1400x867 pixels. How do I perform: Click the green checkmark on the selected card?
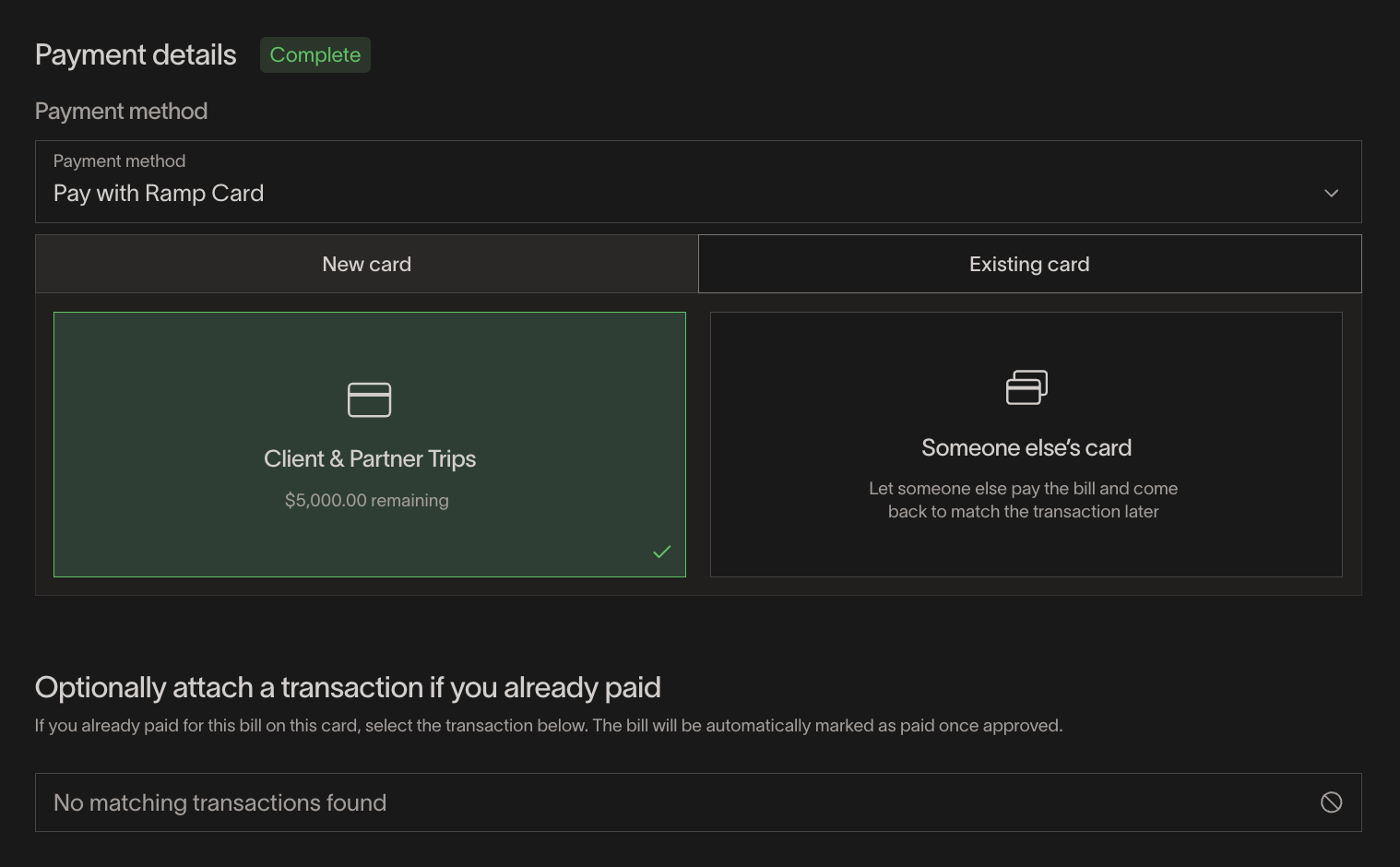click(x=661, y=552)
